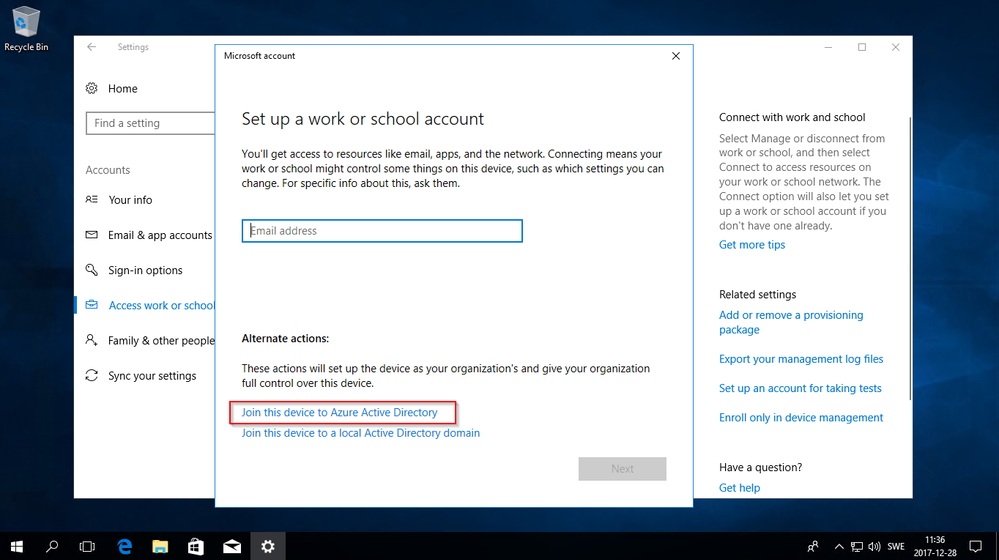999x560 pixels.
Task: Click Enroll only in device management
Action: tap(801, 417)
